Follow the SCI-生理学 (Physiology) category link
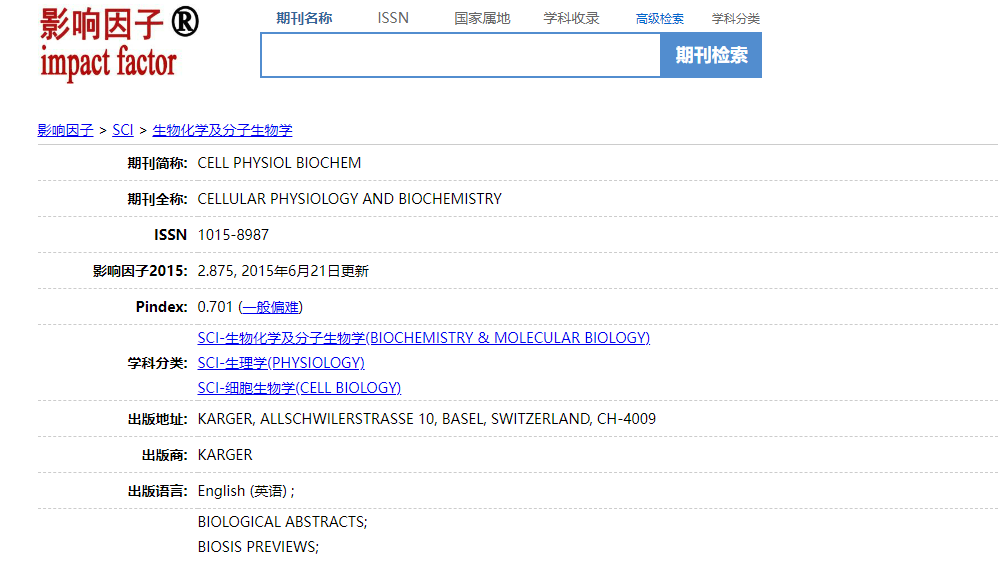This screenshot has width=1006, height=565. 281,363
